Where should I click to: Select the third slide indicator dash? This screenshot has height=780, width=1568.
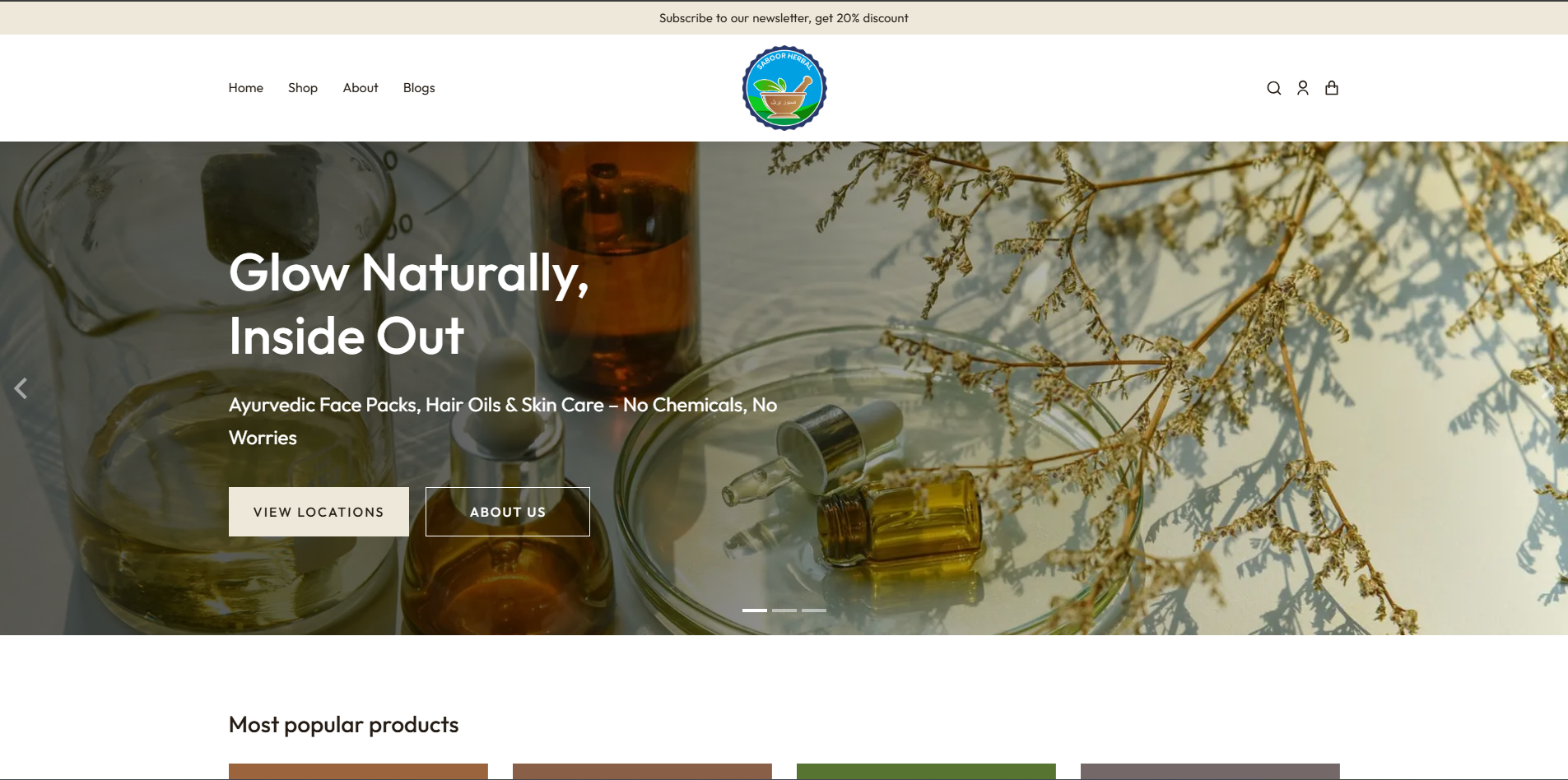pos(813,611)
